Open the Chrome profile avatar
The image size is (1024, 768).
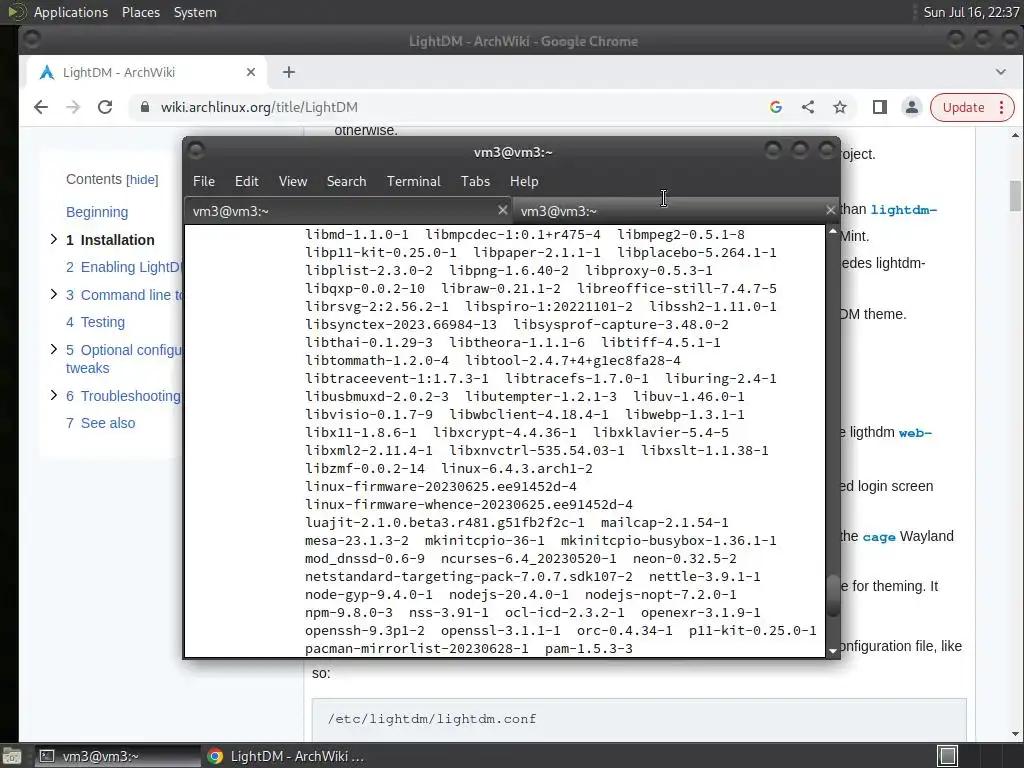click(x=912, y=107)
